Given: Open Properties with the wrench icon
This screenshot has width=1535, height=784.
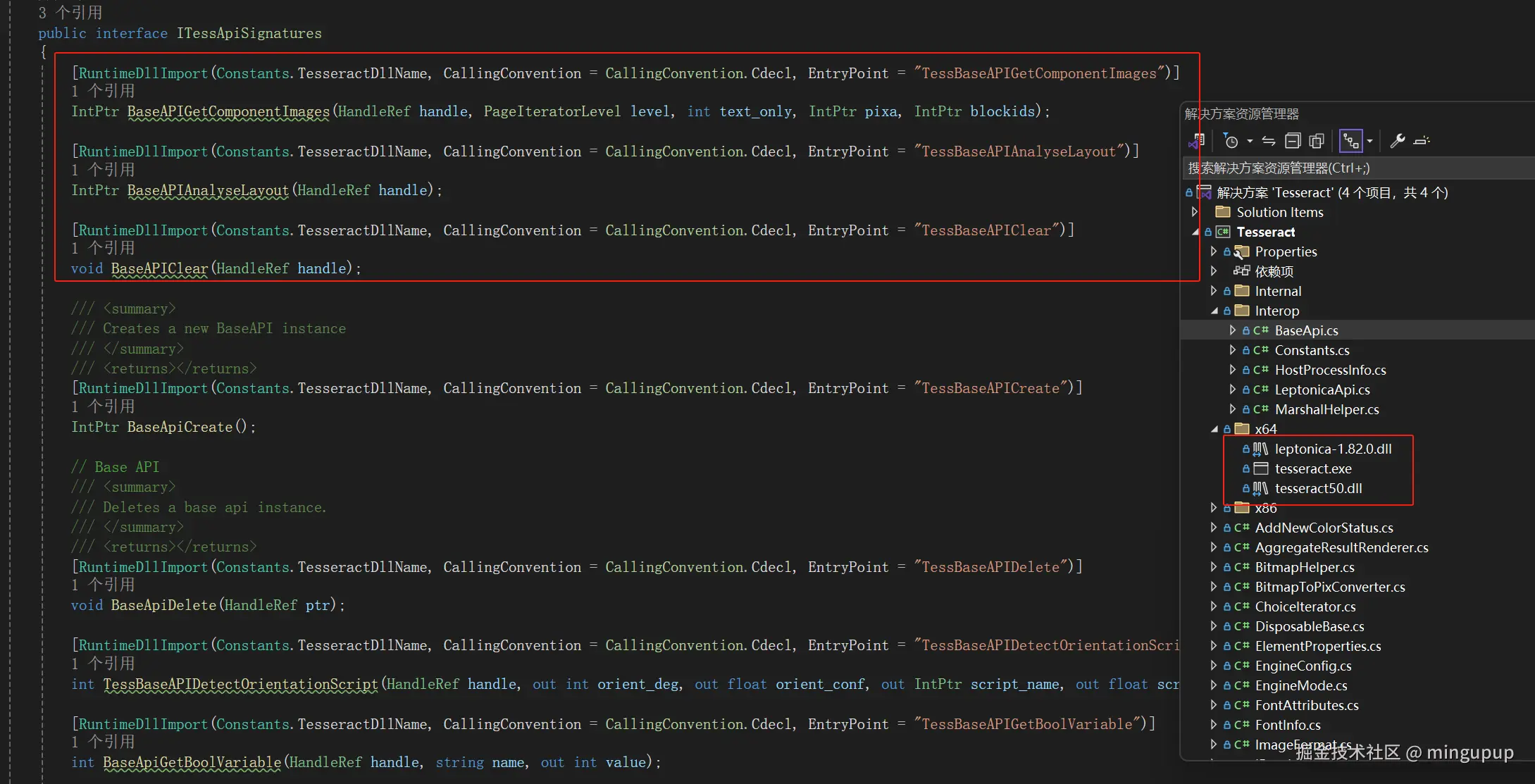Looking at the screenshot, I should click(x=1398, y=142).
